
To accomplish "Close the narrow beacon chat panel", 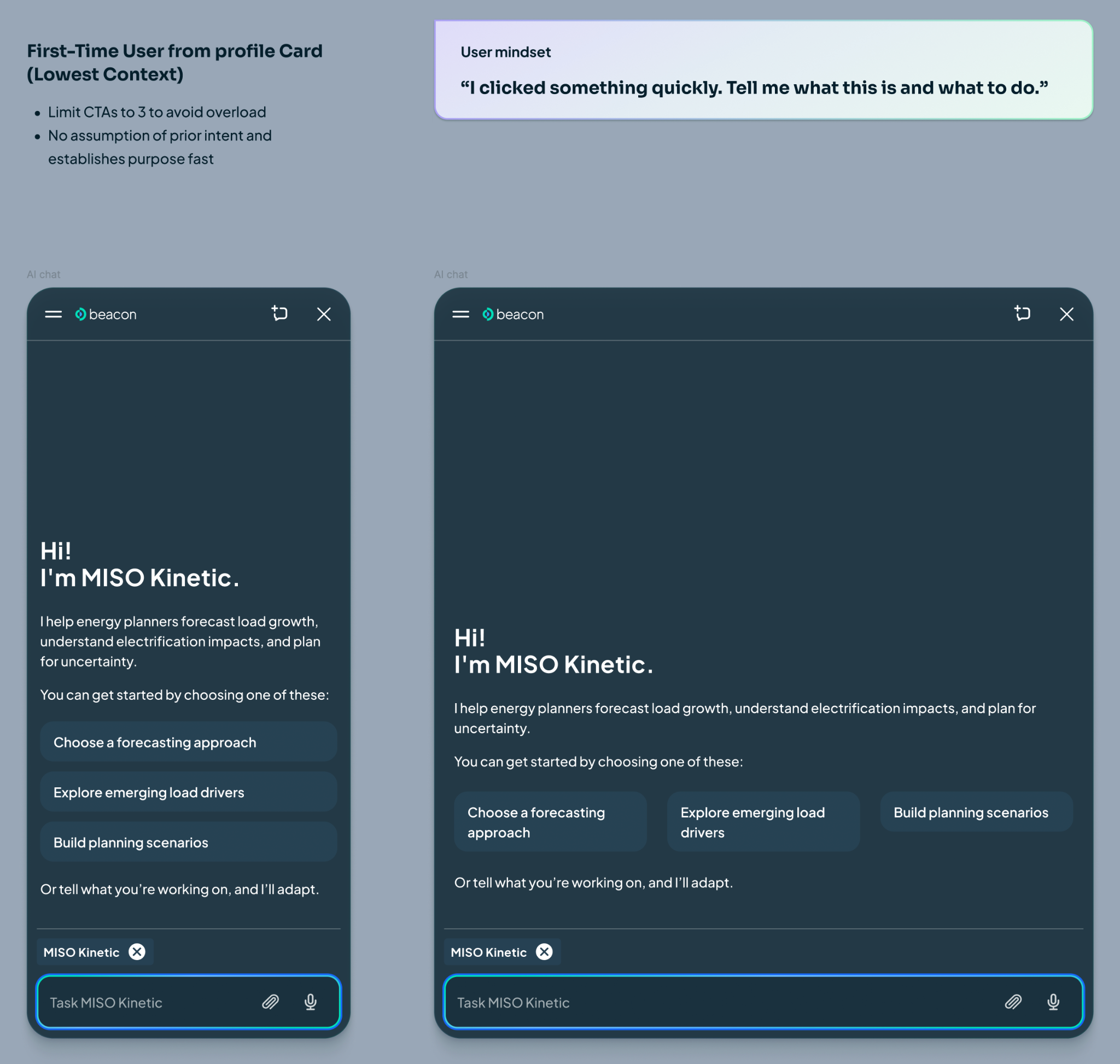I will coord(324,314).
